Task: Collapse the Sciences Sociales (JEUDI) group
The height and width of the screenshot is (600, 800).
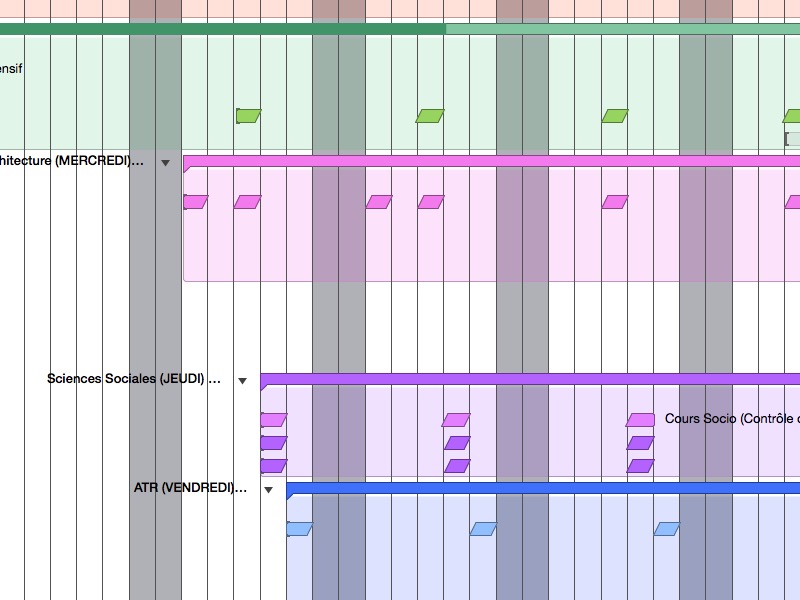Action: 242,381
